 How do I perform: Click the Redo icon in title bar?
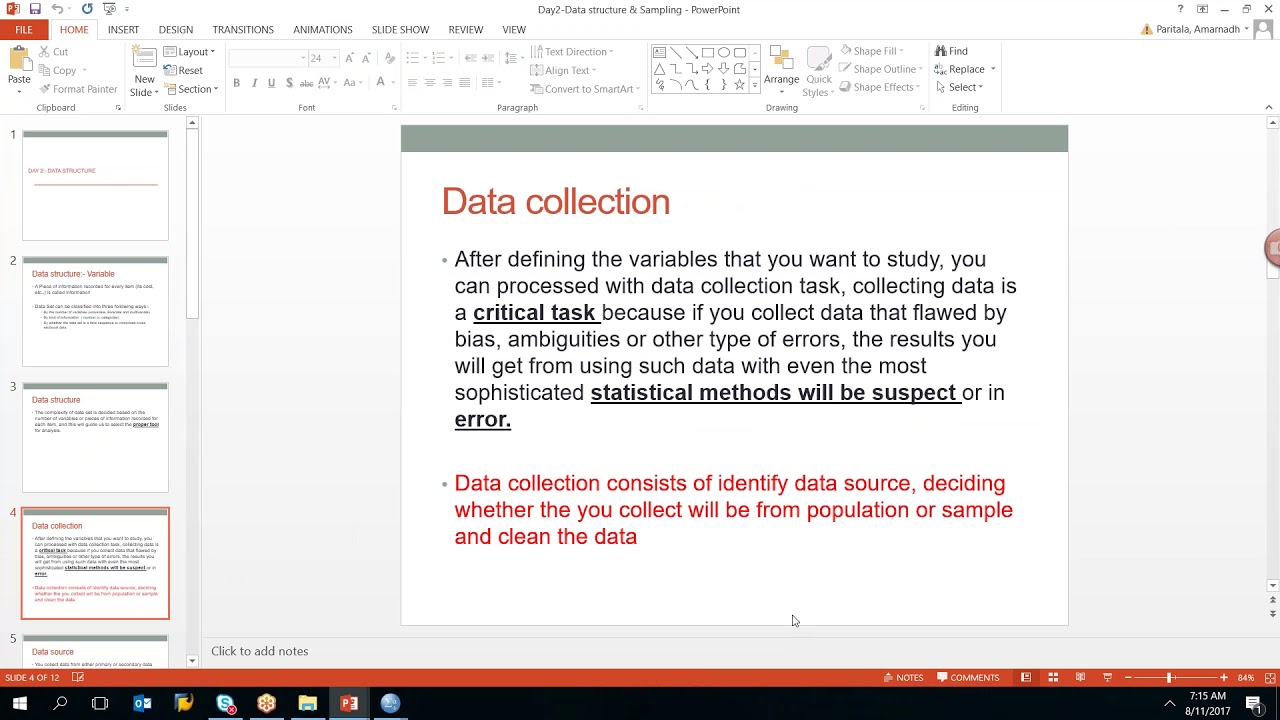[87, 9]
